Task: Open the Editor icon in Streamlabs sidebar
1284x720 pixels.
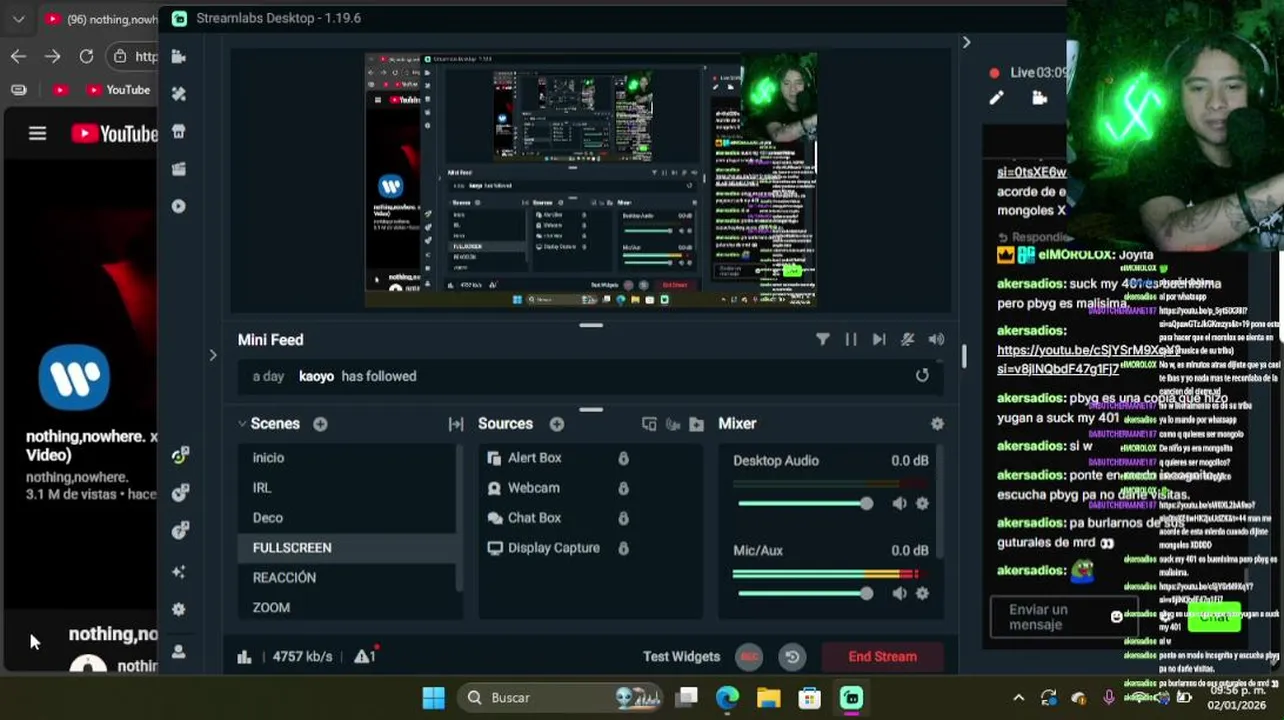Action: click(x=179, y=57)
